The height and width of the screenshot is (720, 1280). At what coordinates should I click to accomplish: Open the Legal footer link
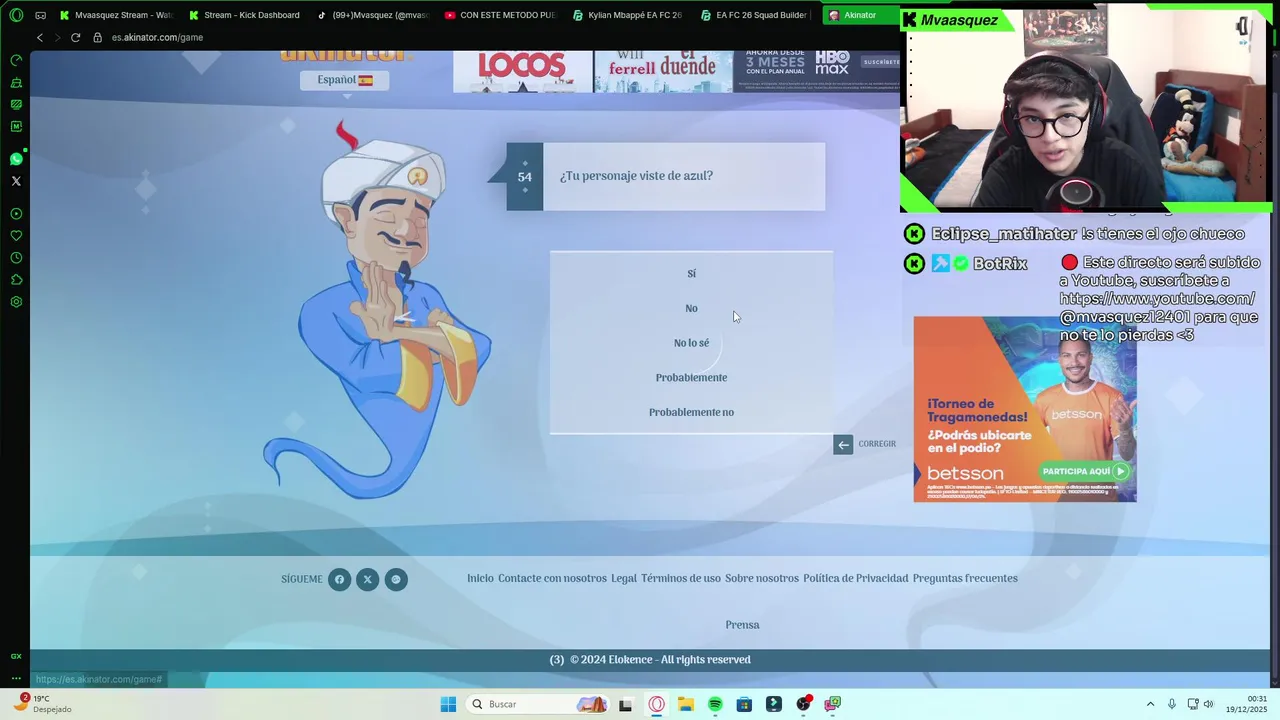(x=624, y=578)
